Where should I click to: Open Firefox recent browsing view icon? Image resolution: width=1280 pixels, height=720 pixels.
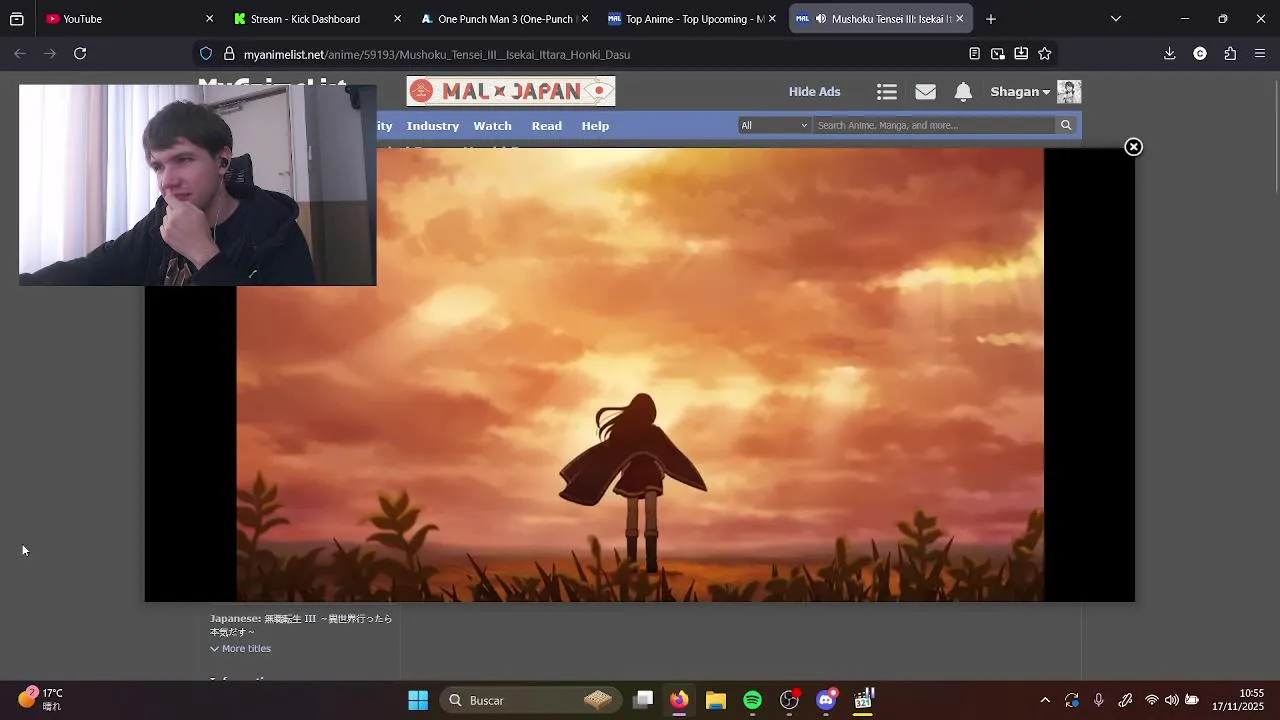click(x=16, y=19)
